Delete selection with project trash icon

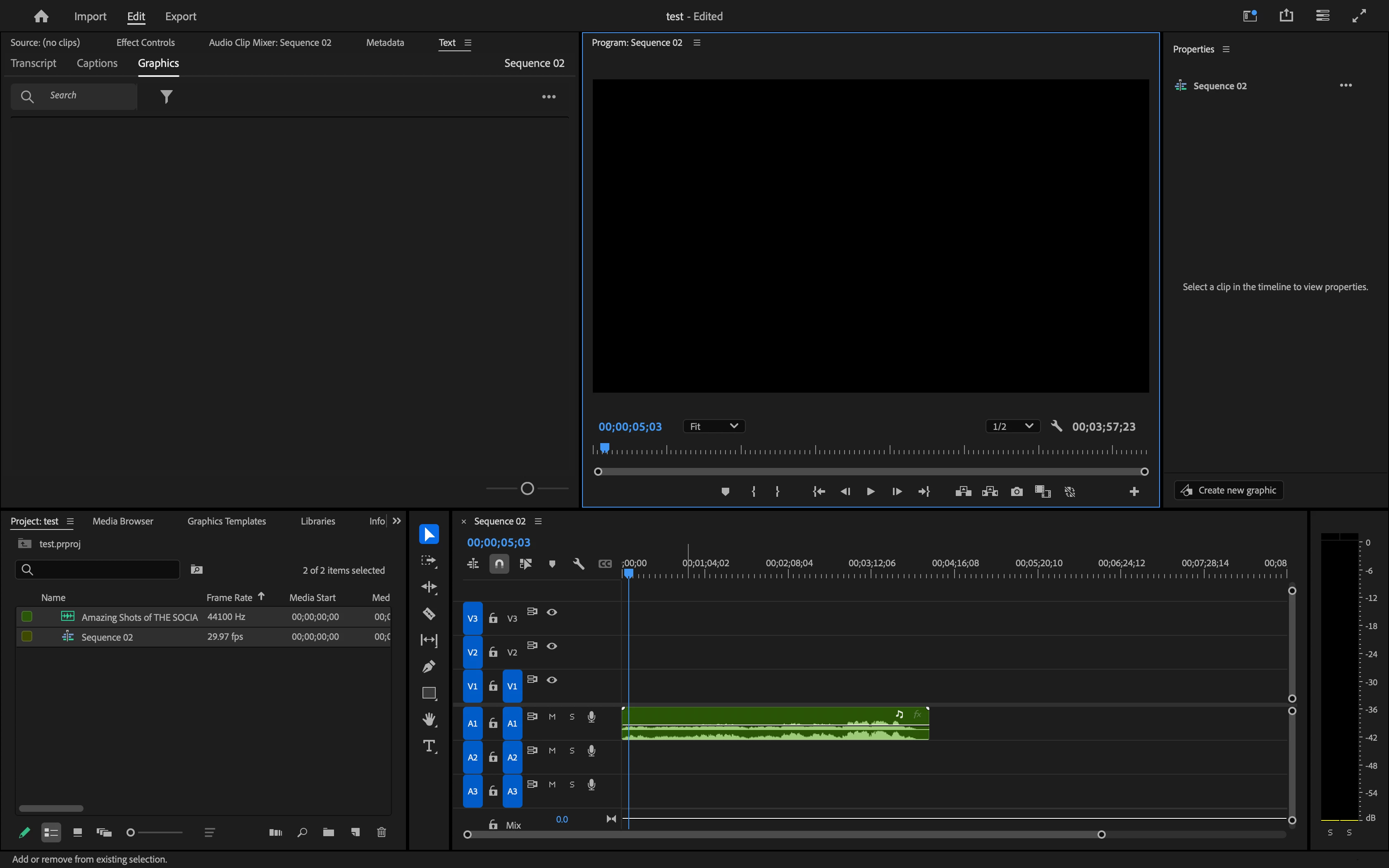click(x=382, y=832)
